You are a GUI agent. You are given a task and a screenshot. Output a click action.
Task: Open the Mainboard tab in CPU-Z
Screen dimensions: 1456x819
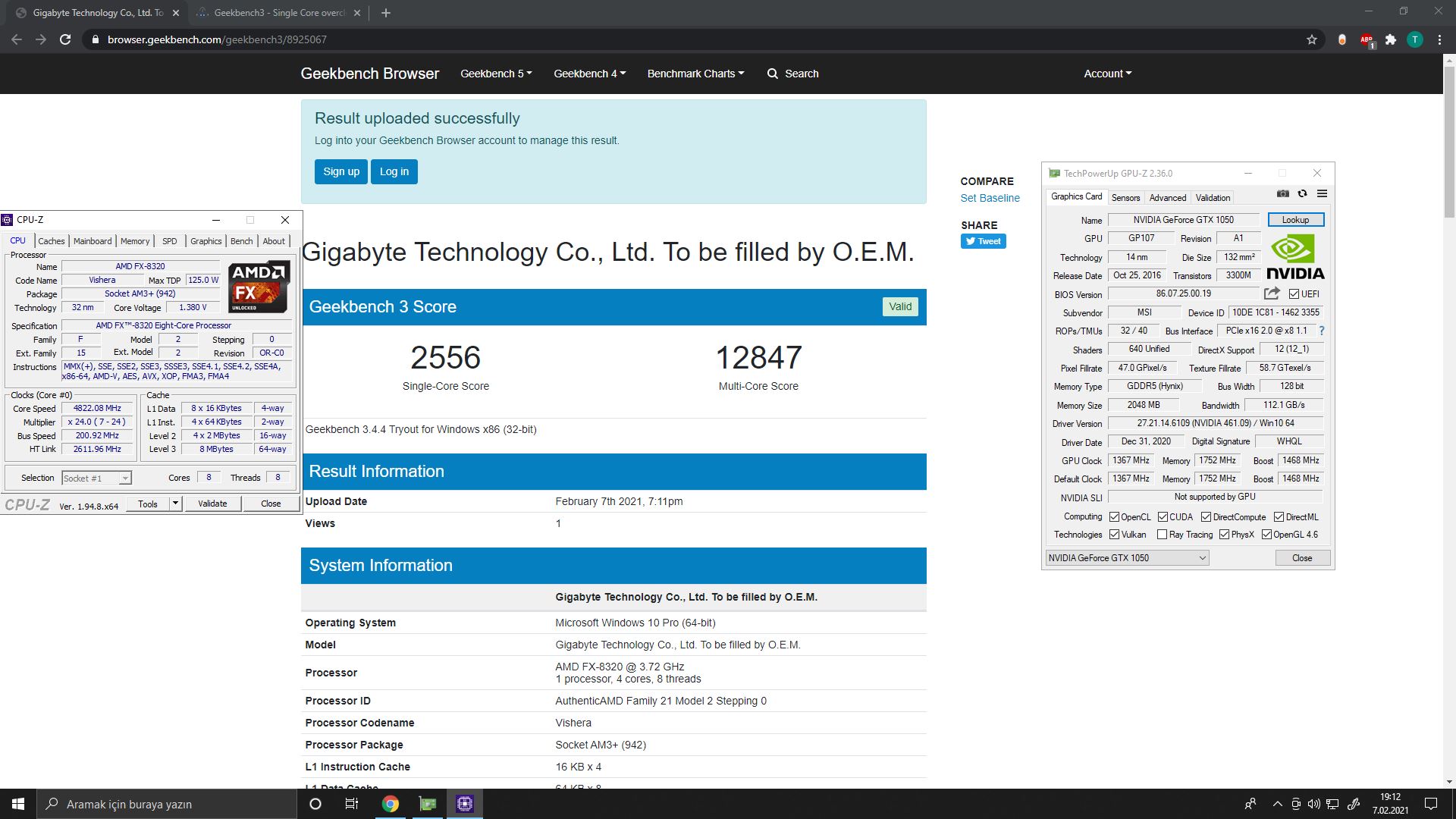(x=93, y=241)
